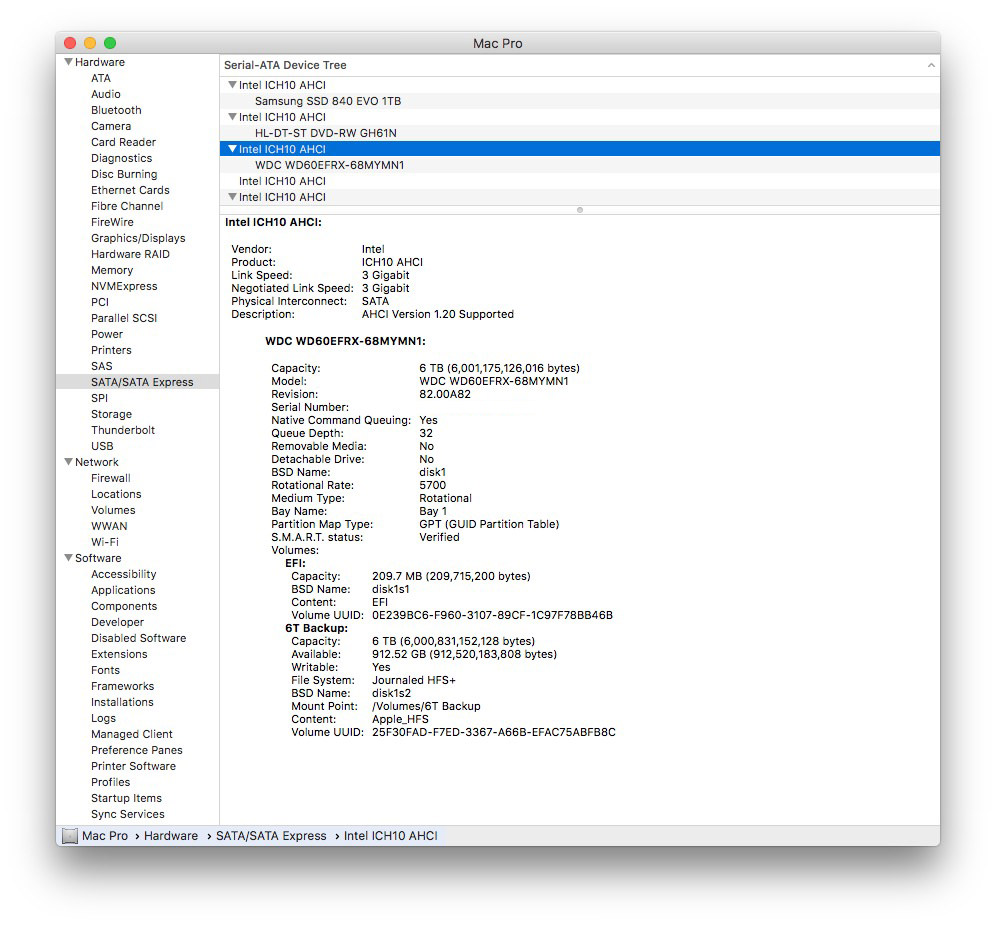
Task: Select Frameworks under Software
Action: [x=122, y=686]
